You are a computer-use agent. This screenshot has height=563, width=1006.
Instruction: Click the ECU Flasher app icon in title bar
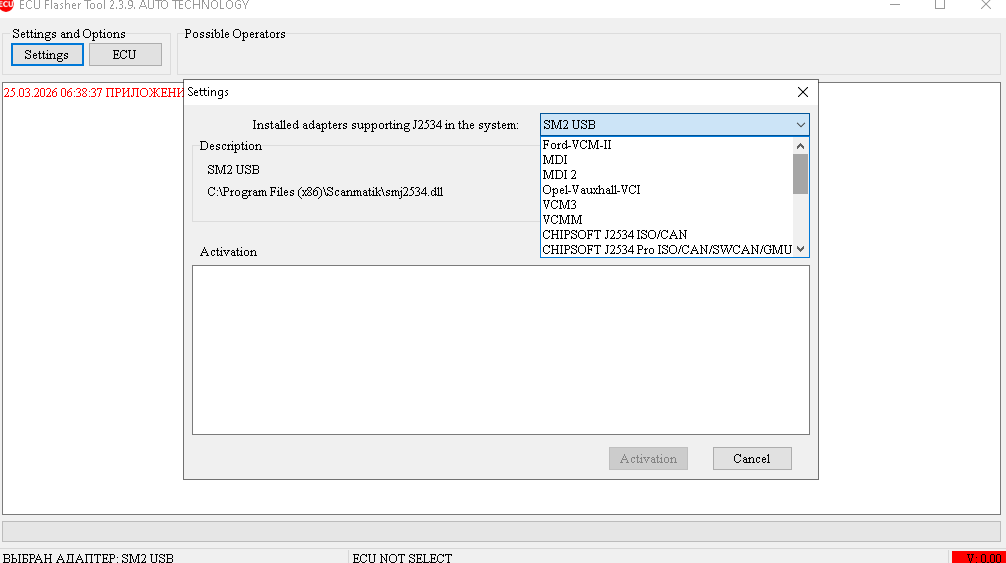[6, 5]
